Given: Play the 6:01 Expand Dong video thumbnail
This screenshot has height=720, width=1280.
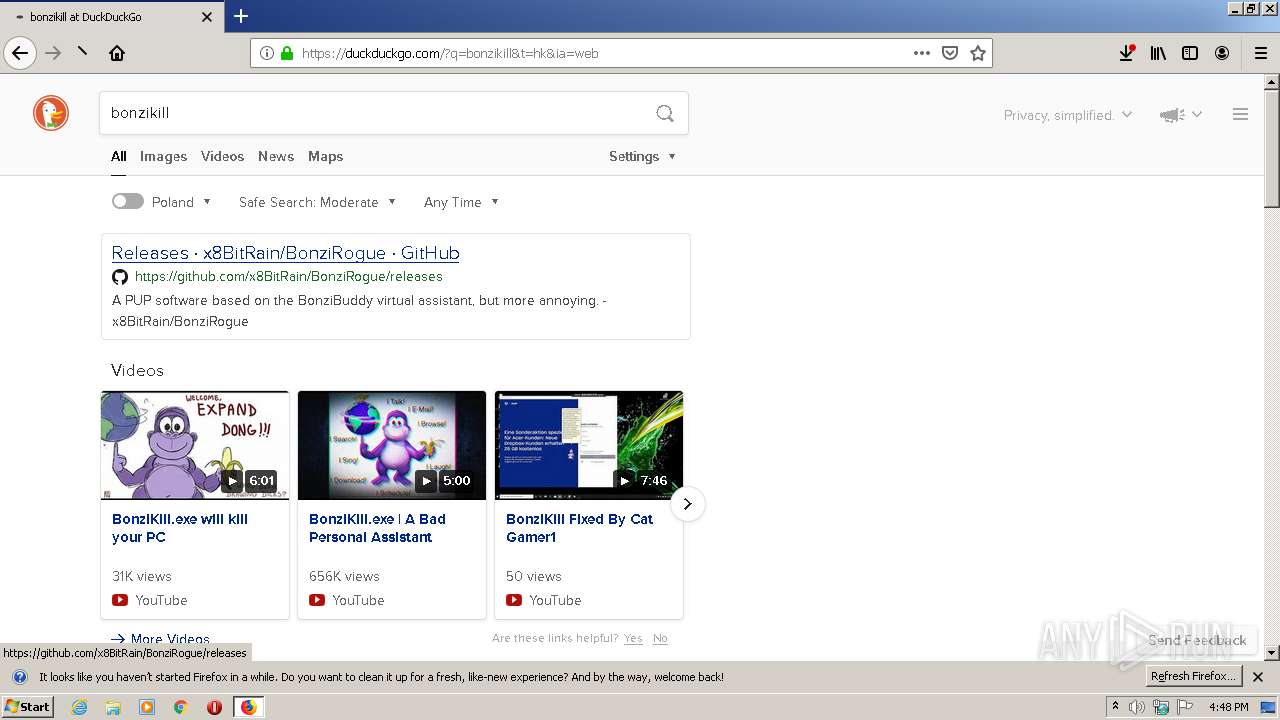Looking at the screenshot, I should (x=195, y=445).
